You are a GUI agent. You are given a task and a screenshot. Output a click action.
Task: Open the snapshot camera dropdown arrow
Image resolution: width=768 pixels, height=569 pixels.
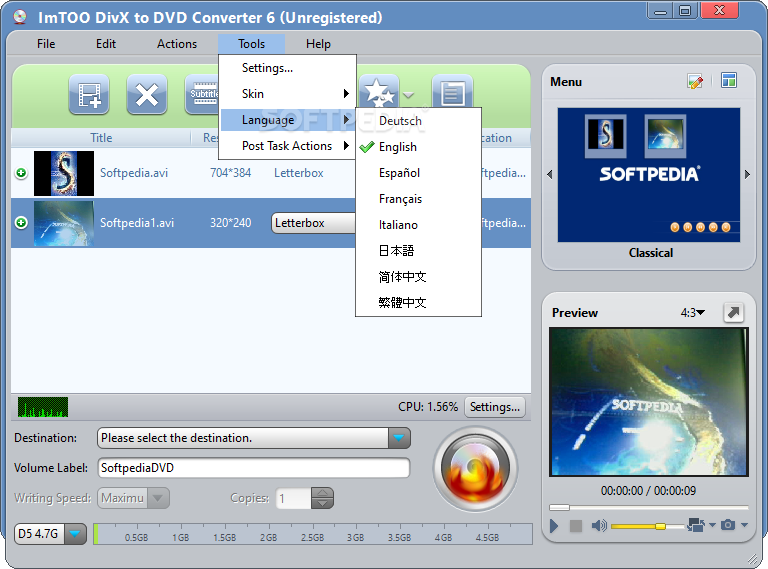point(744,525)
